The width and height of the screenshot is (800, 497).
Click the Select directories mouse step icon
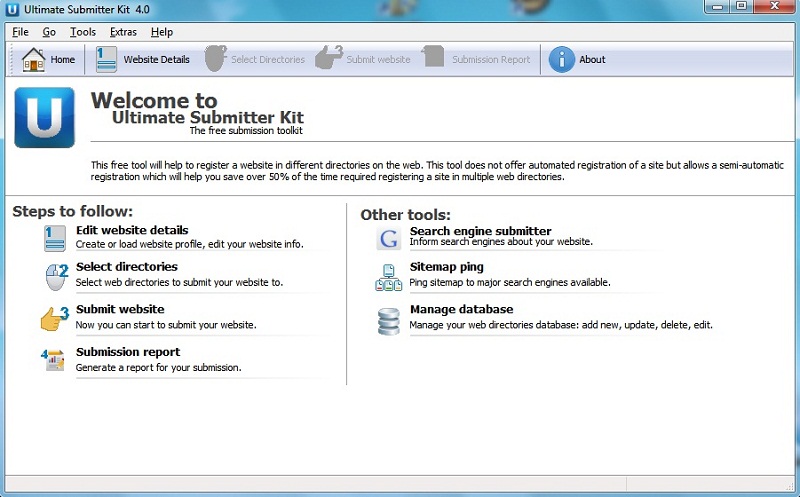pyautogui.click(x=56, y=277)
